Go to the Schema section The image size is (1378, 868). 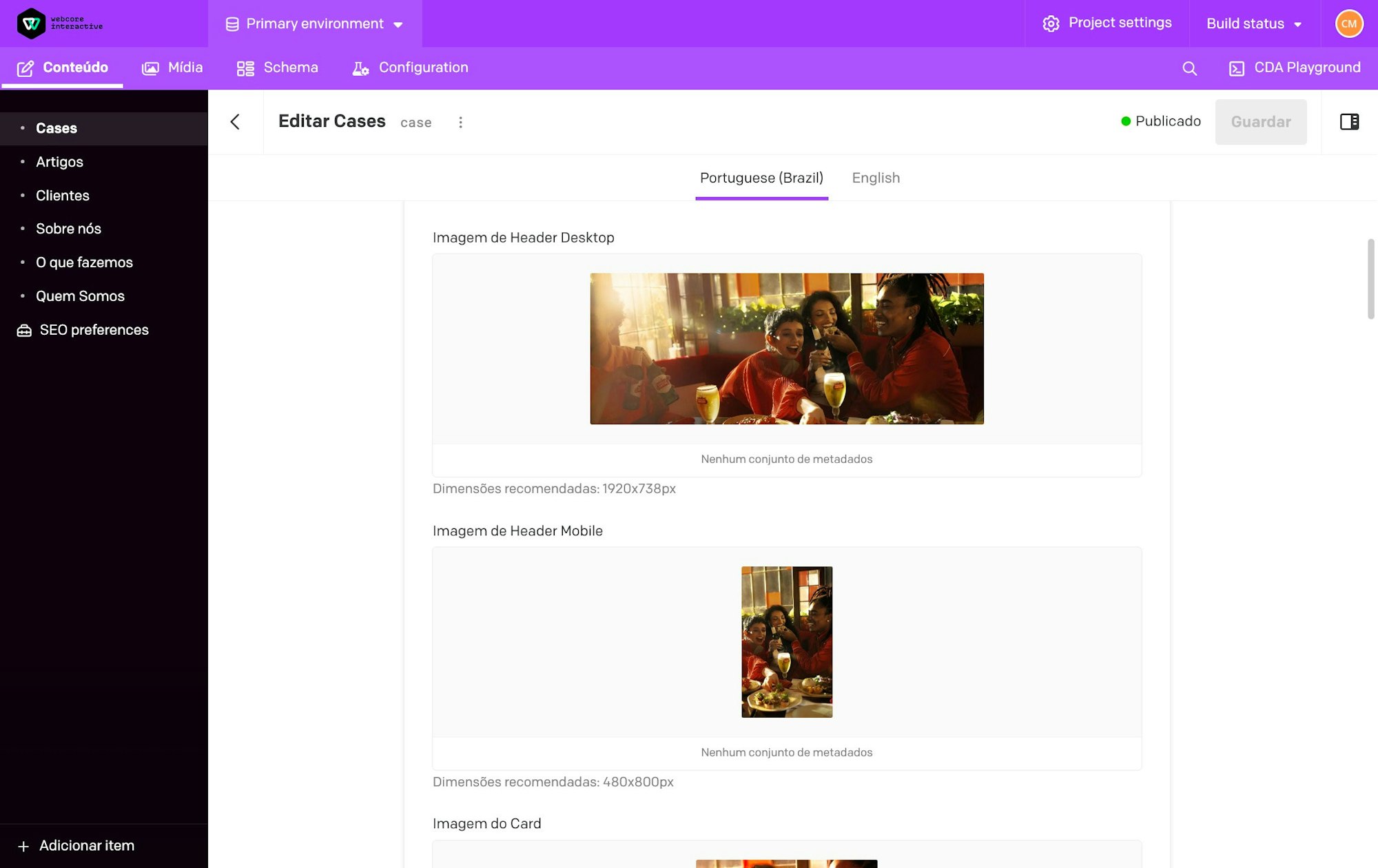click(x=277, y=68)
